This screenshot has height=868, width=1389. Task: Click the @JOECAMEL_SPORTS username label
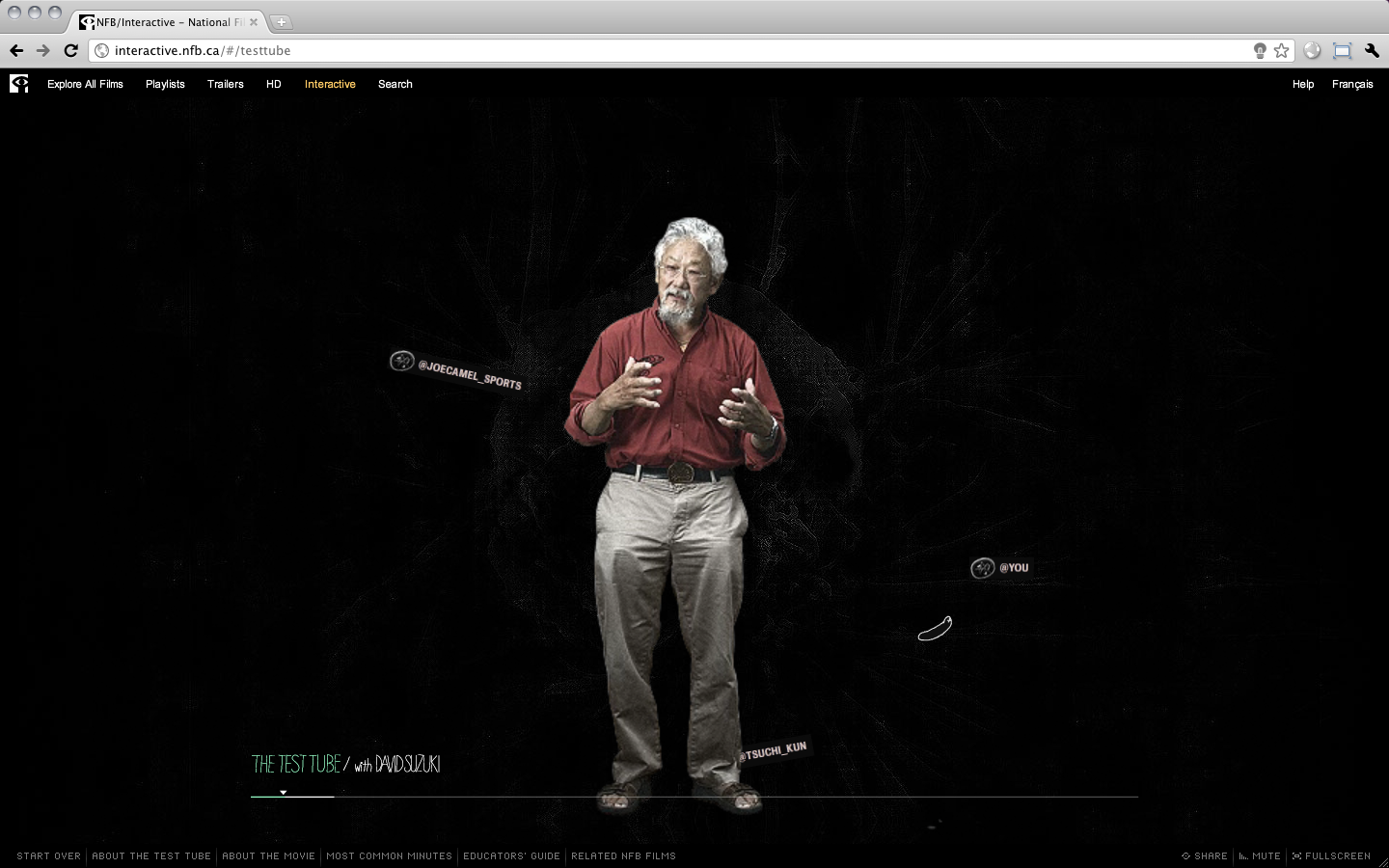470,376
